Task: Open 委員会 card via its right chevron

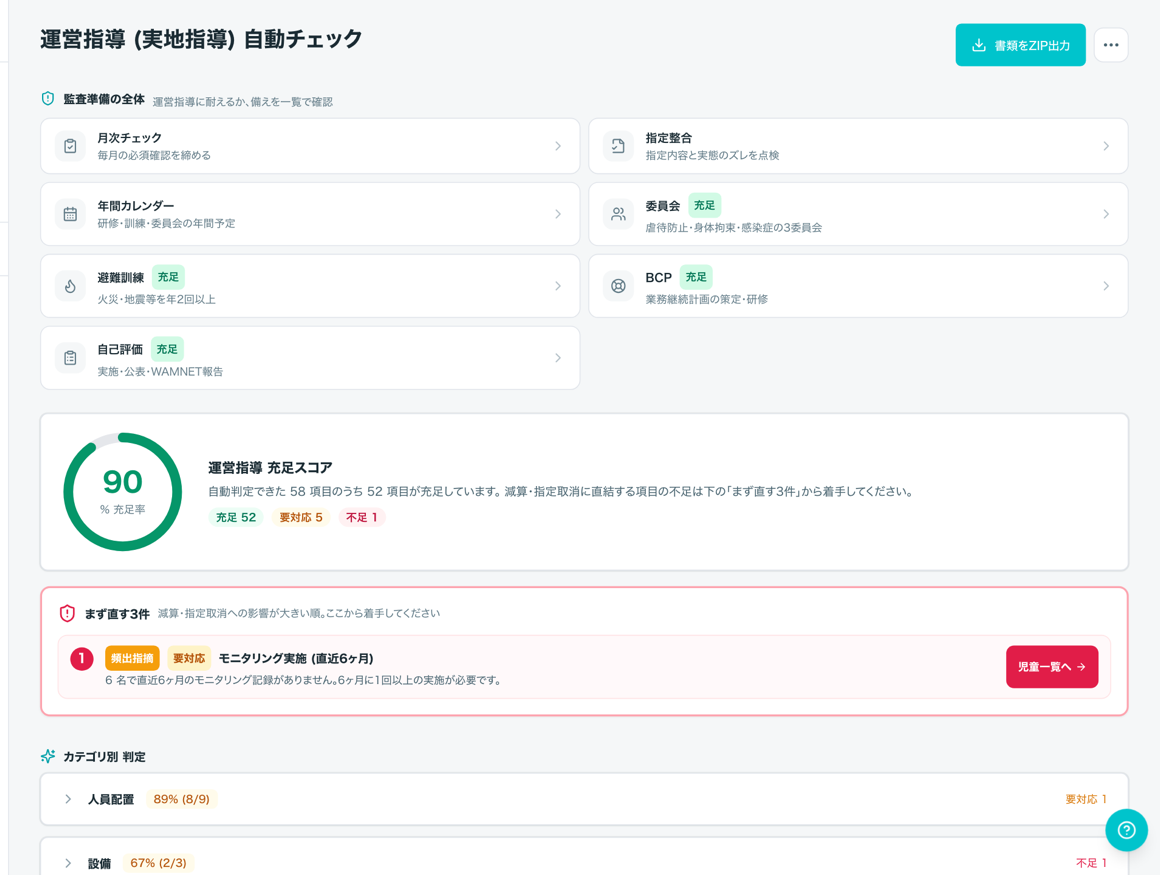Action: pyautogui.click(x=1106, y=214)
